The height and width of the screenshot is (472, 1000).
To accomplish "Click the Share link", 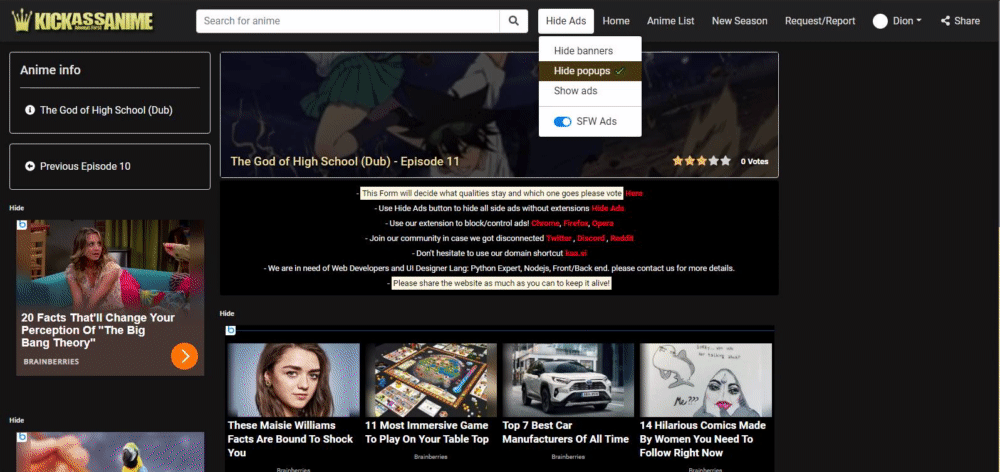I will 960,21.
